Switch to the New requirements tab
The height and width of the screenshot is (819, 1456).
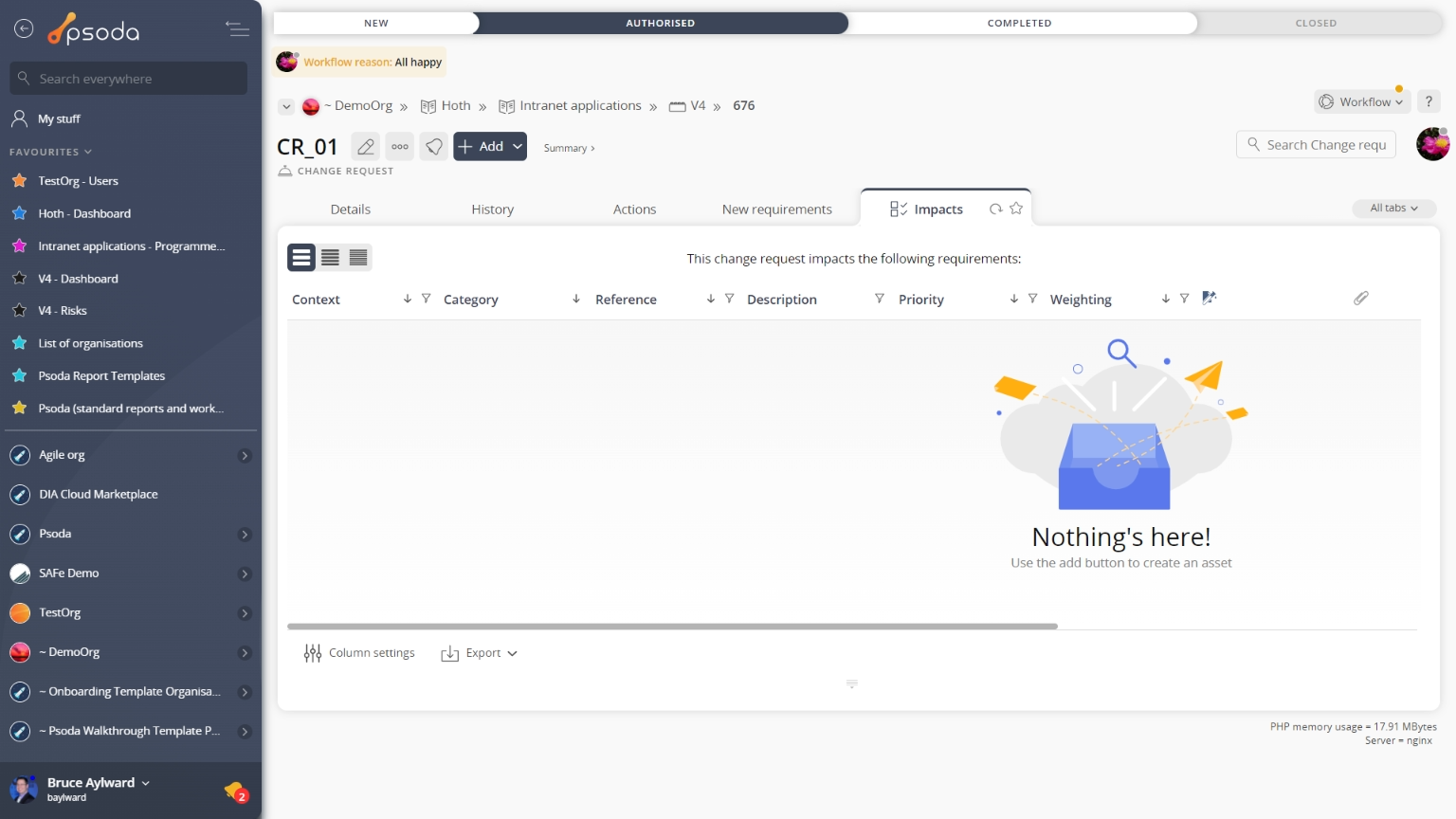(x=777, y=209)
